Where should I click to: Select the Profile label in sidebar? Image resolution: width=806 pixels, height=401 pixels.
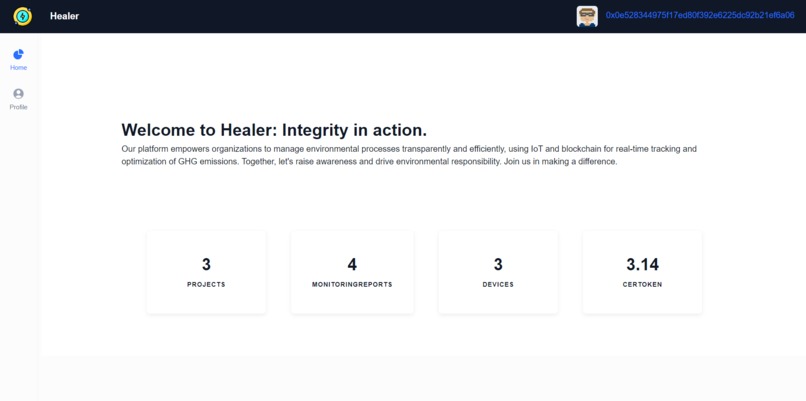(x=19, y=107)
